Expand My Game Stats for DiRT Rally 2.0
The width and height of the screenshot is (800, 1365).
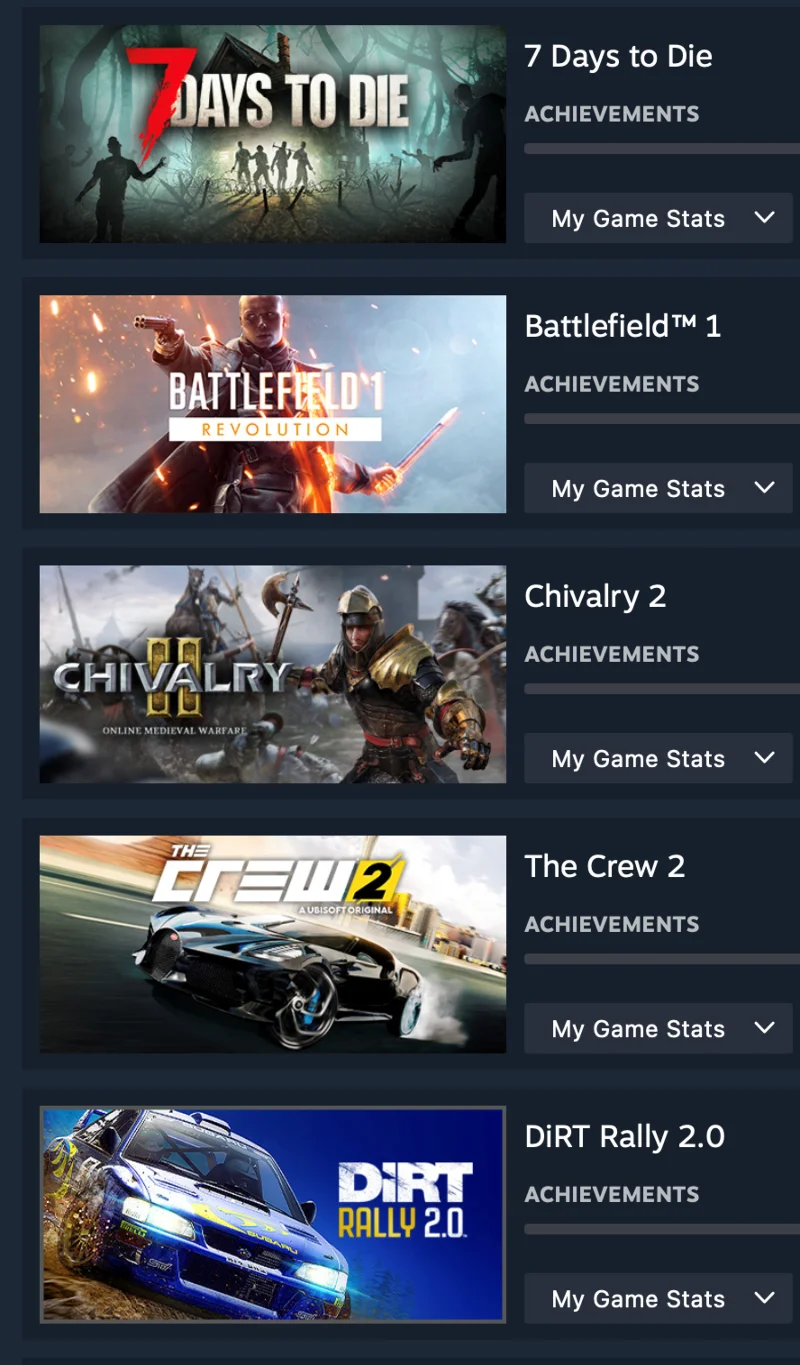click(659, 1298)
